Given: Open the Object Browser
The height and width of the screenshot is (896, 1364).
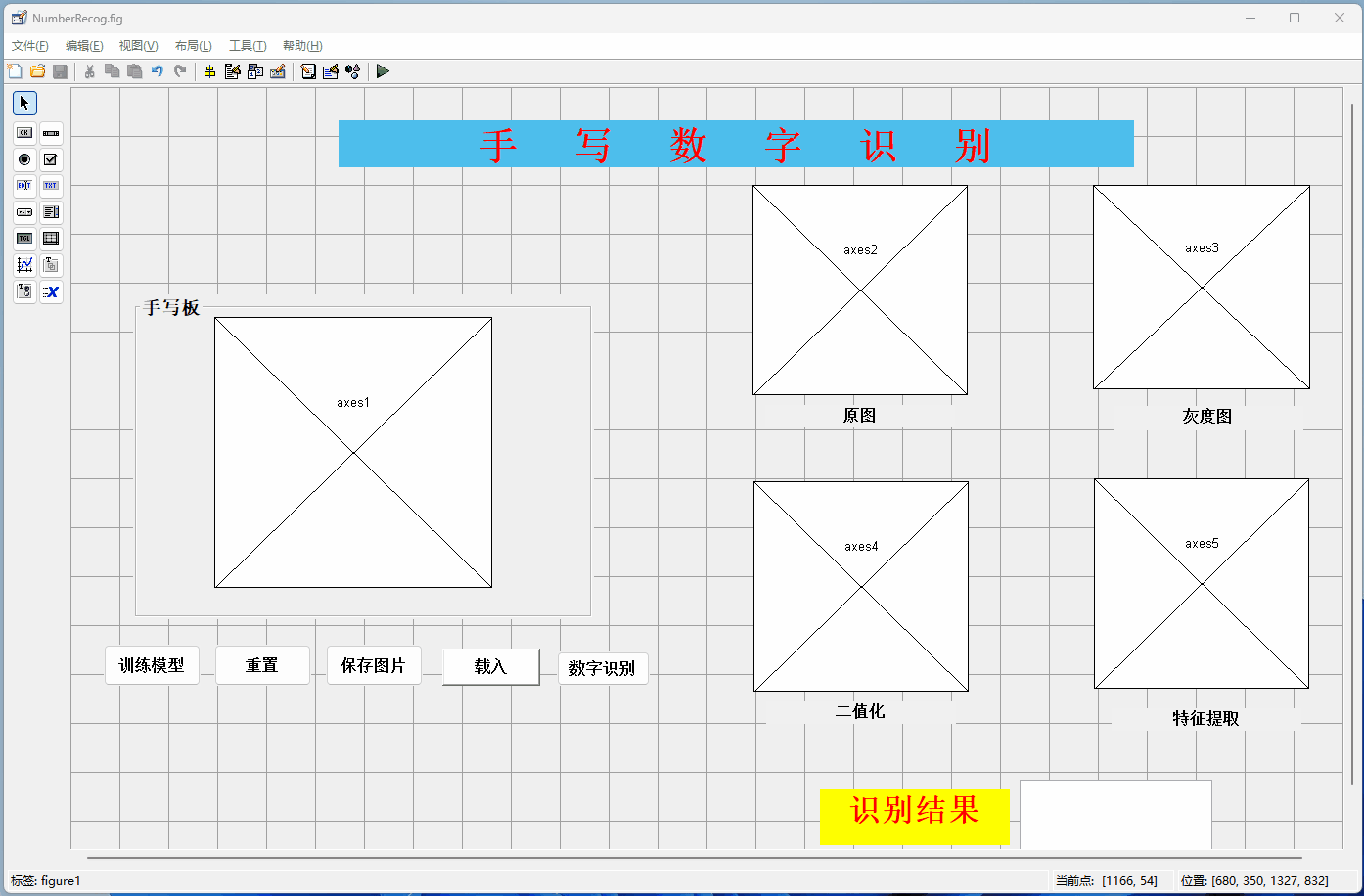Looking at the screenshot, I should pos(353,71).
